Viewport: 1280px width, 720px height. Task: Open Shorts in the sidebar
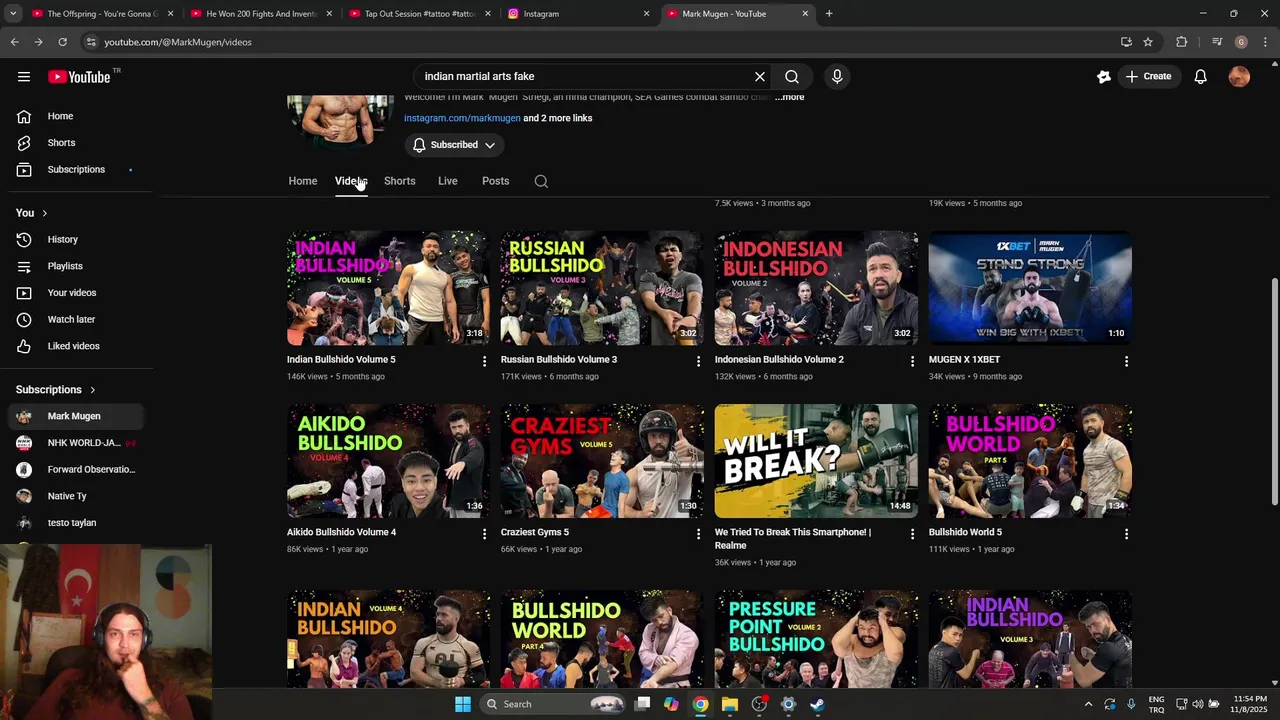coord(76,143)
